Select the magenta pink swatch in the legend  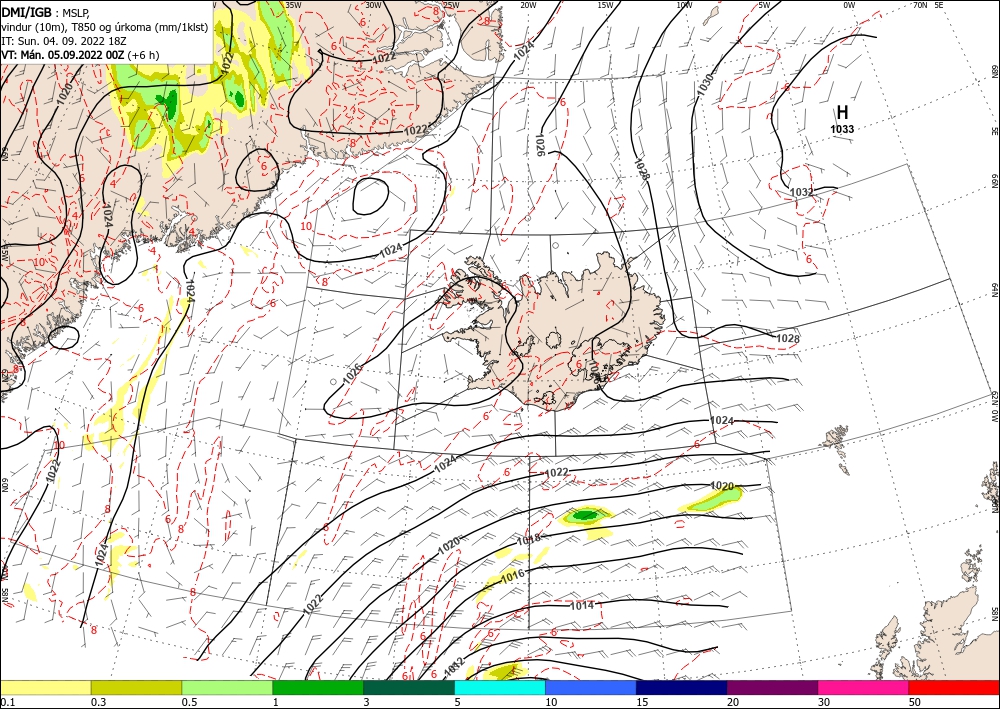click(864, 687)
